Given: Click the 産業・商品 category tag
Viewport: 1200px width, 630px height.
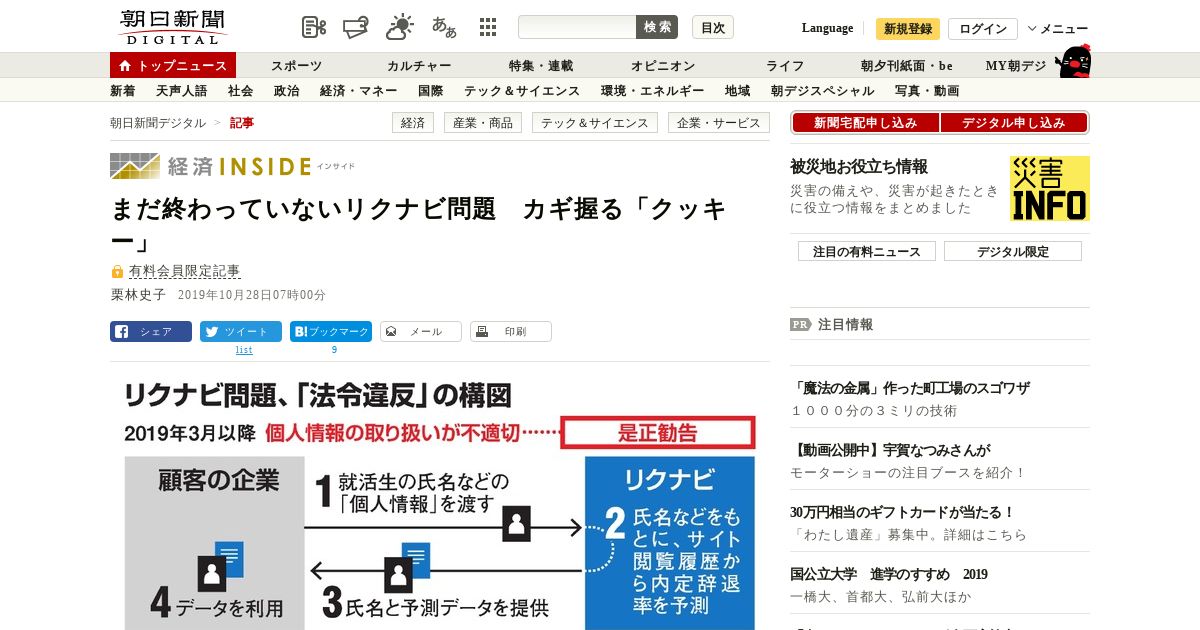Looking at the screenshot, I should pos(483,123).
